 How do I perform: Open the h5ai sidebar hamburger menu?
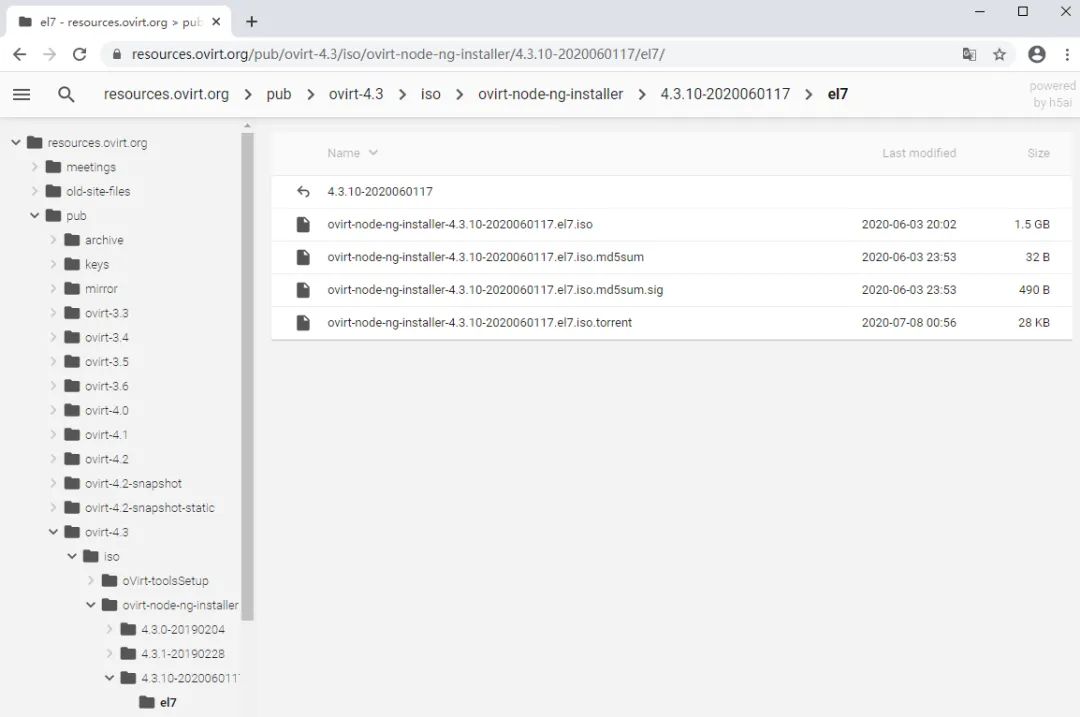[x=22, y=94]
